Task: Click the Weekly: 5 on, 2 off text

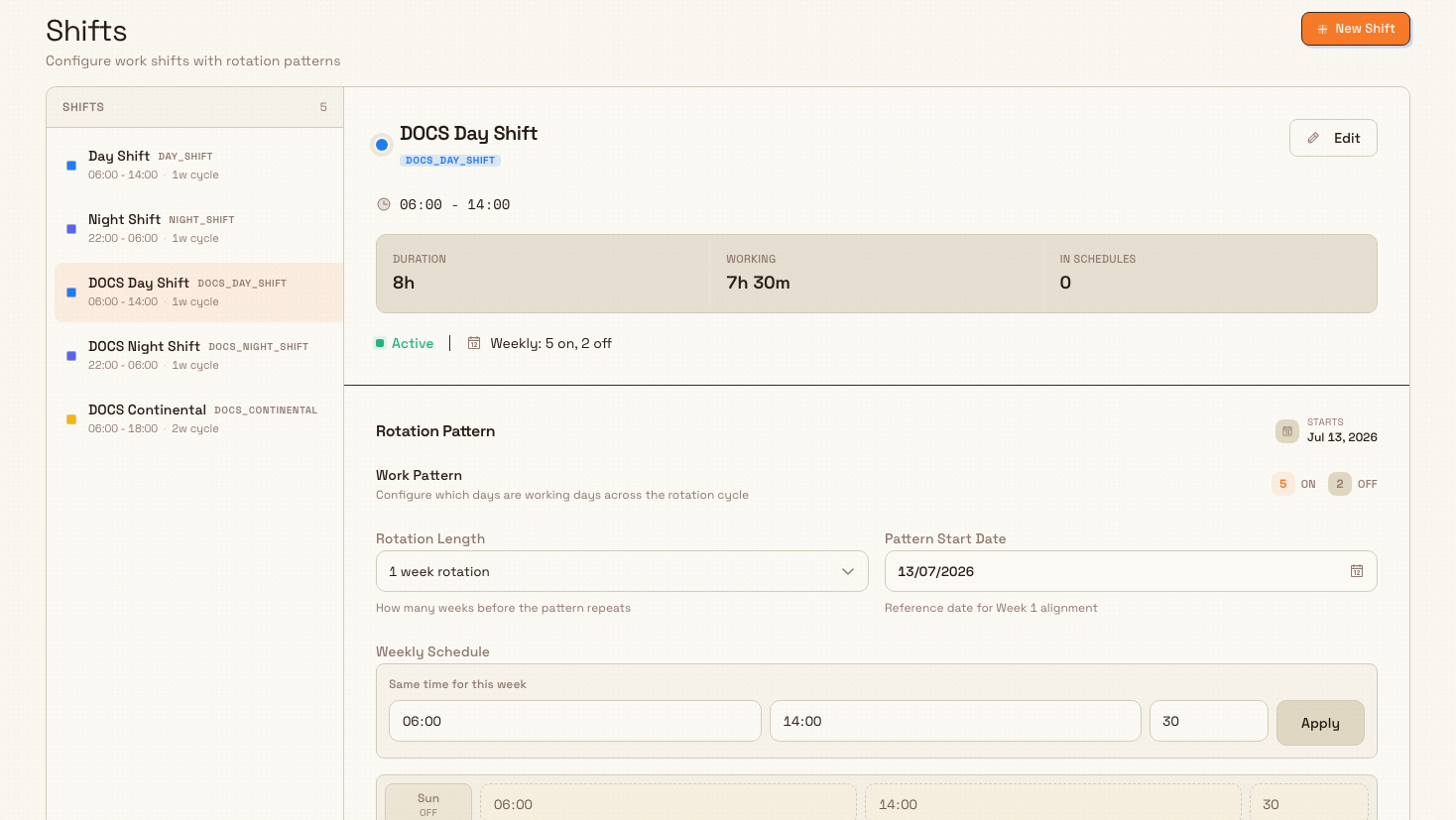Action: [550, 343]
